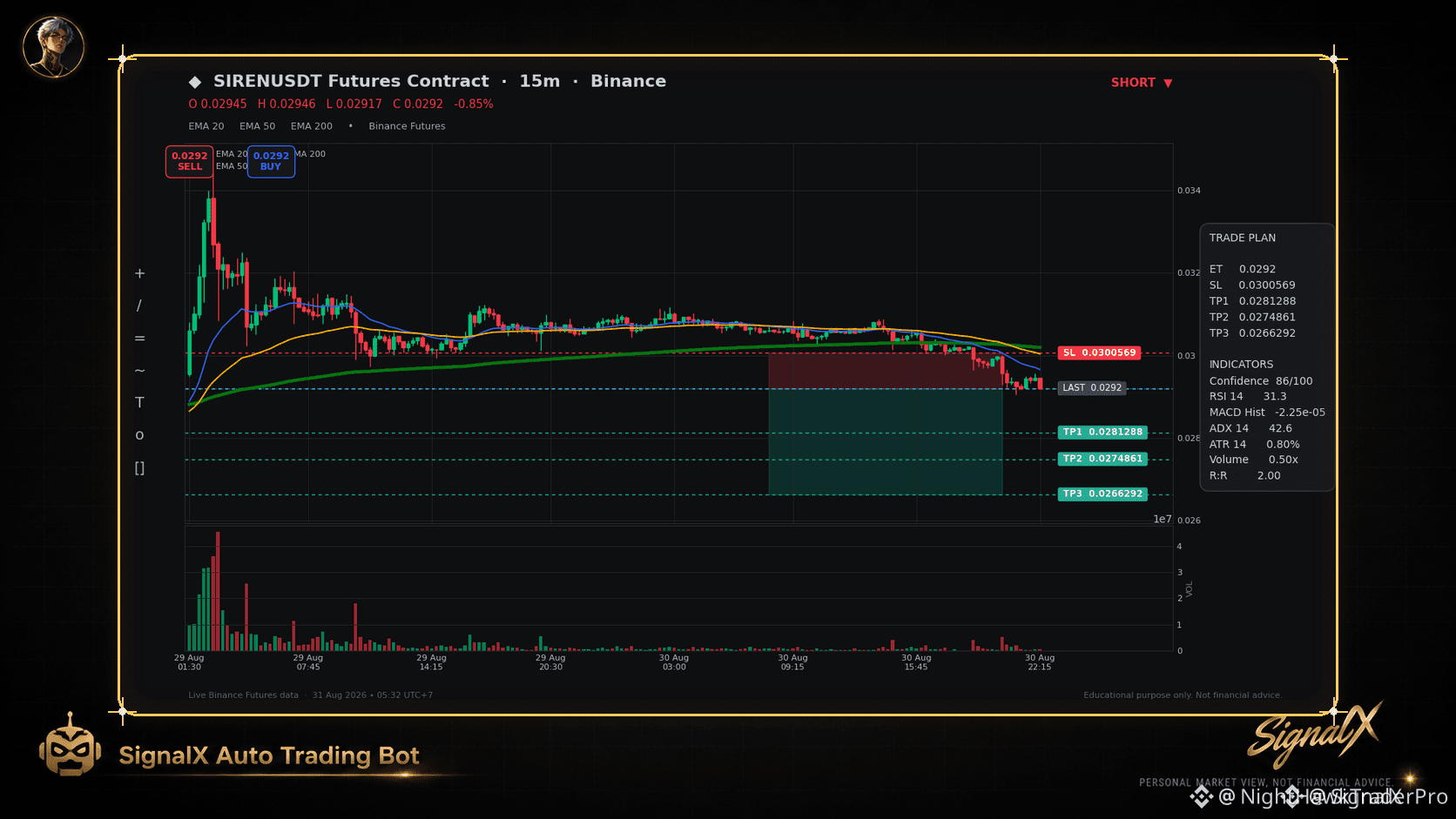The image size is (1456, 819).
Task: Click the MACD Hist -2.25e-05 row
Action: tap(1267, 412)
